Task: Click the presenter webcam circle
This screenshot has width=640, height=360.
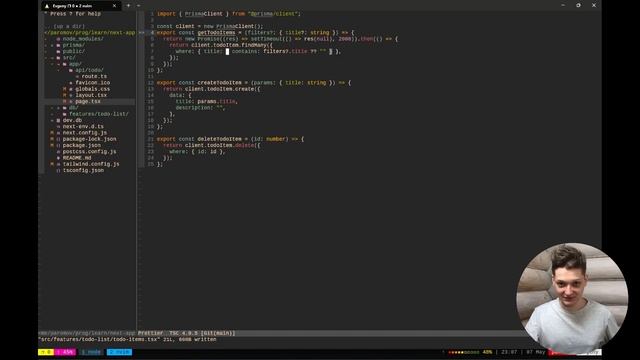Action: coord(572,298)
